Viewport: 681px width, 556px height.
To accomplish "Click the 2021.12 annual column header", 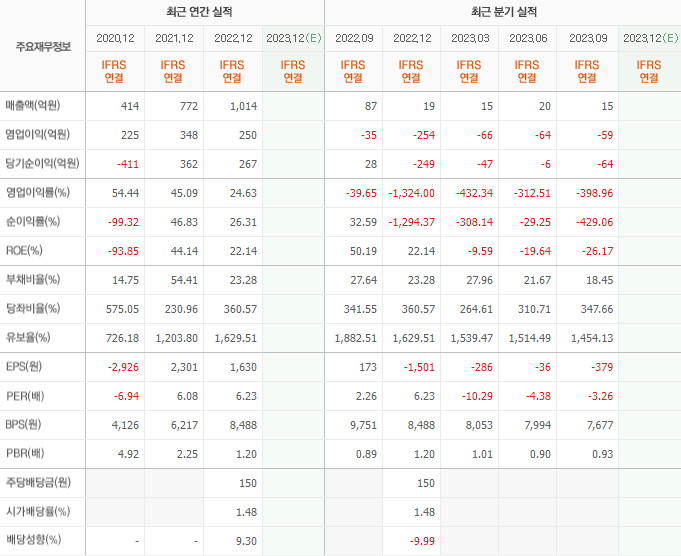I will (174, 38).
